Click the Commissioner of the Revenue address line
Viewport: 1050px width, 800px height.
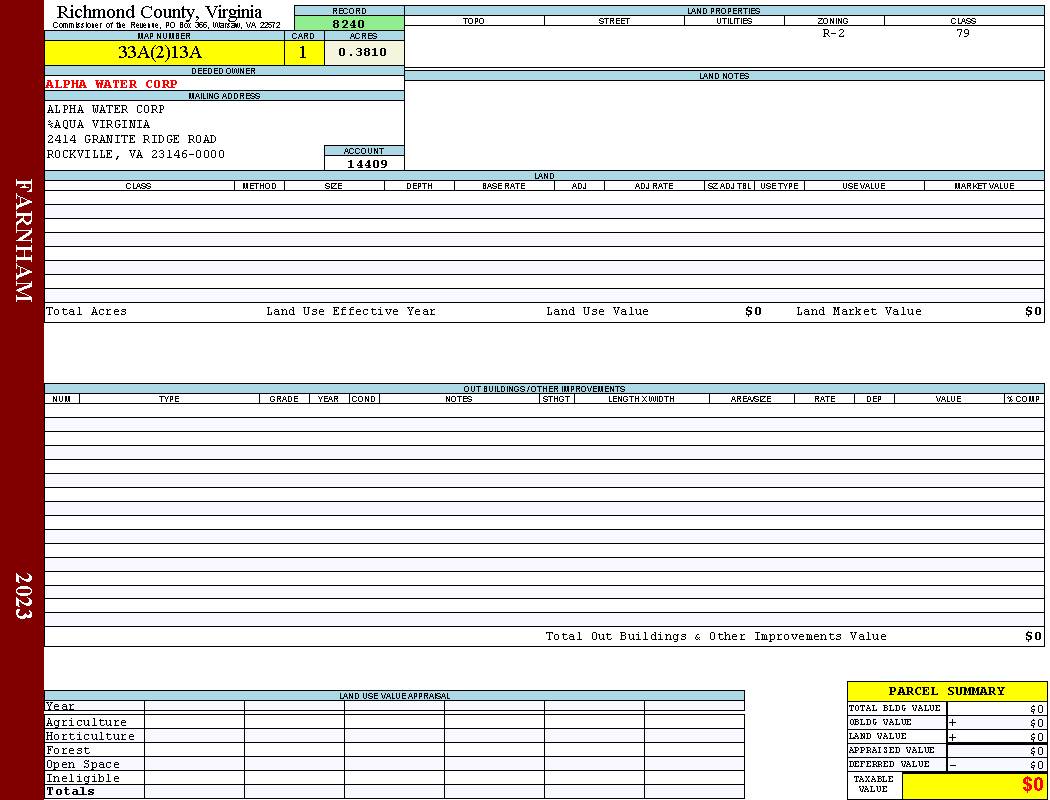(x=166, y=25)
